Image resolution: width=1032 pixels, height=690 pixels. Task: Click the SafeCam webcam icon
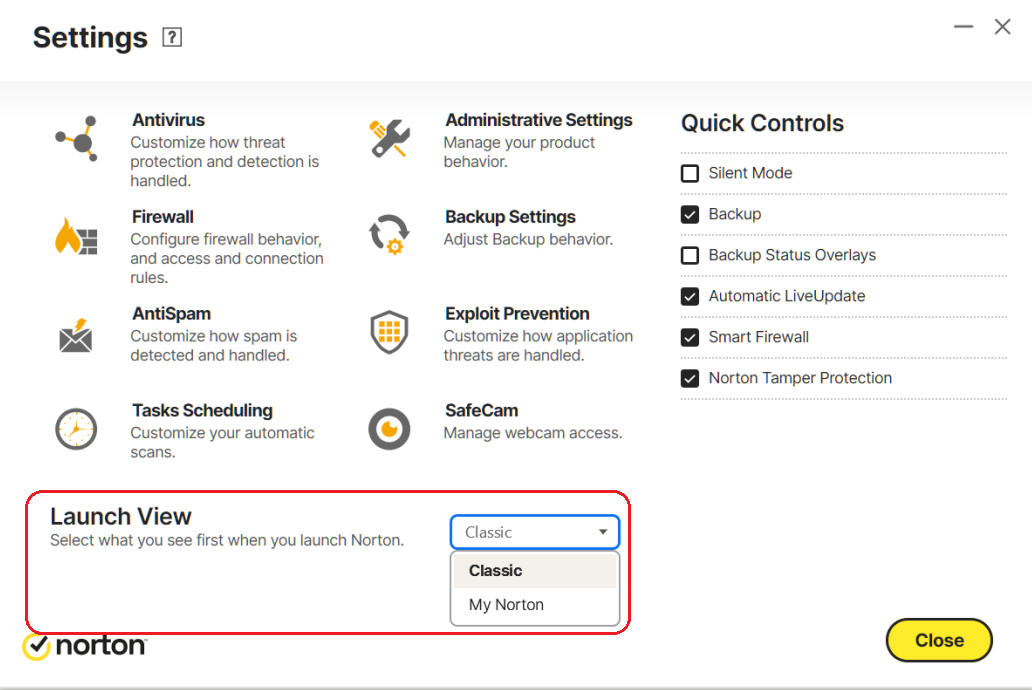point(390,429)
